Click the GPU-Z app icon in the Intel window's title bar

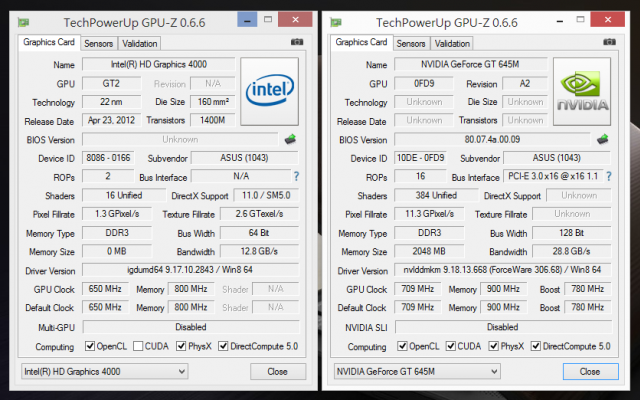(x=23, y=22)
